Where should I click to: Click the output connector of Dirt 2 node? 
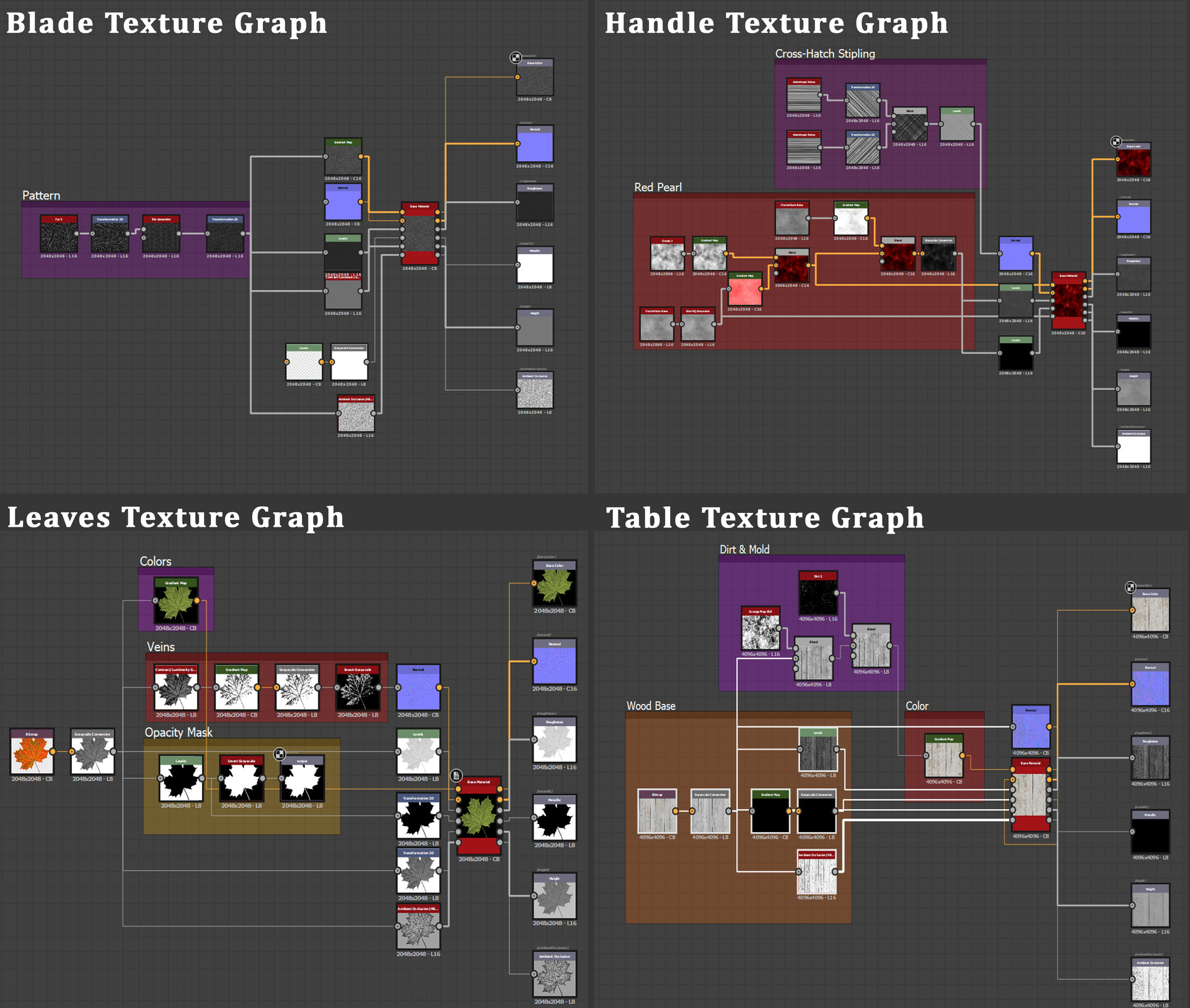pos(836,593)
